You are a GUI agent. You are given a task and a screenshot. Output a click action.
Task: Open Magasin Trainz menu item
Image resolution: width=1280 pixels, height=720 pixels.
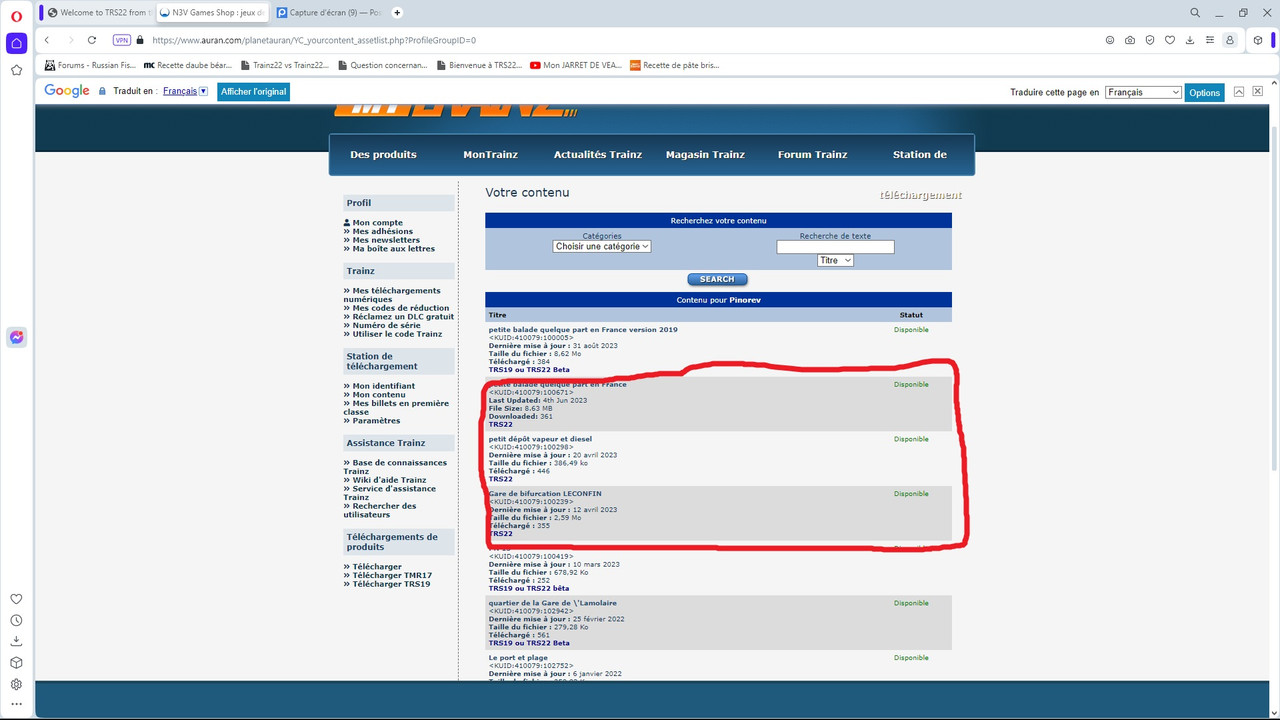pos(705,155)
